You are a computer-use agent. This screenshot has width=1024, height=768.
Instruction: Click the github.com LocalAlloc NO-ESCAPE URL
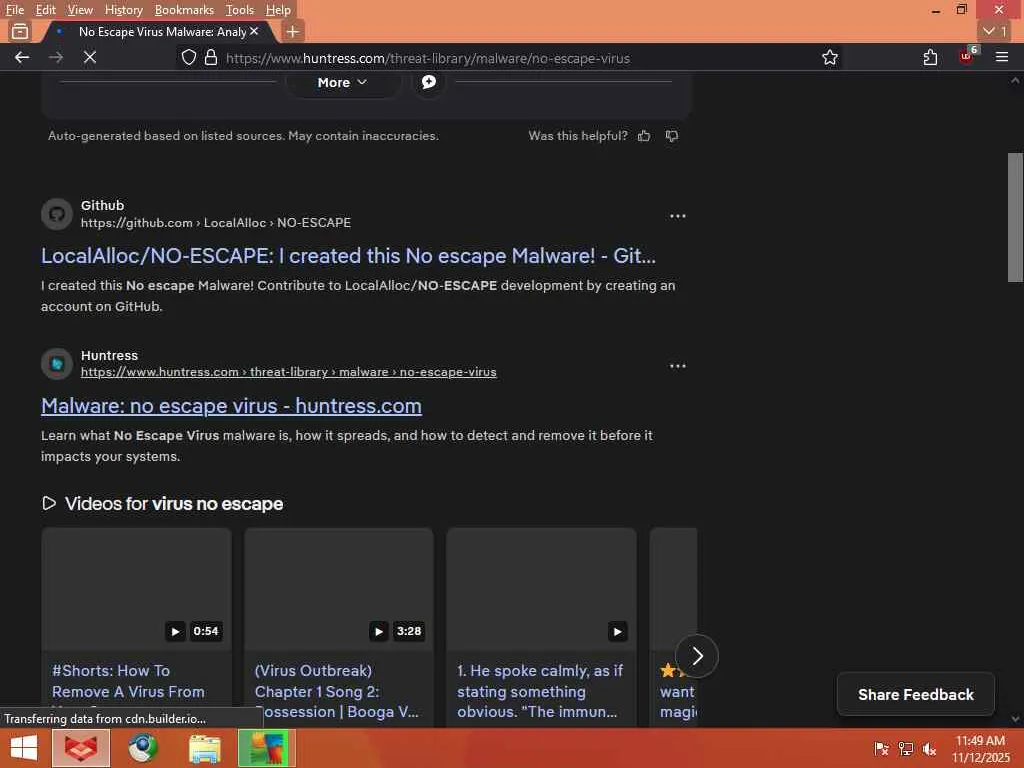(x=216, y=223)
